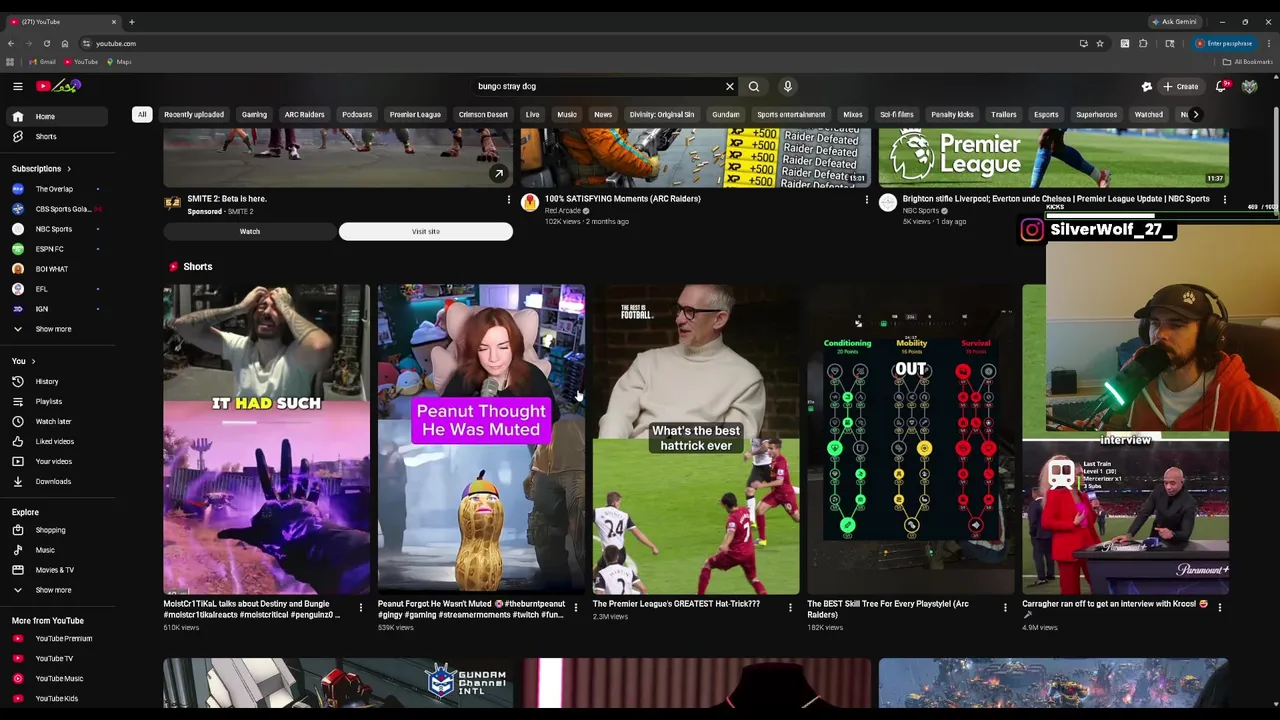Open options for Brighton stifle Liverpool video
Image resolution: width=1280 pixels, height=720 pixels.
(x=1224, y=200)
